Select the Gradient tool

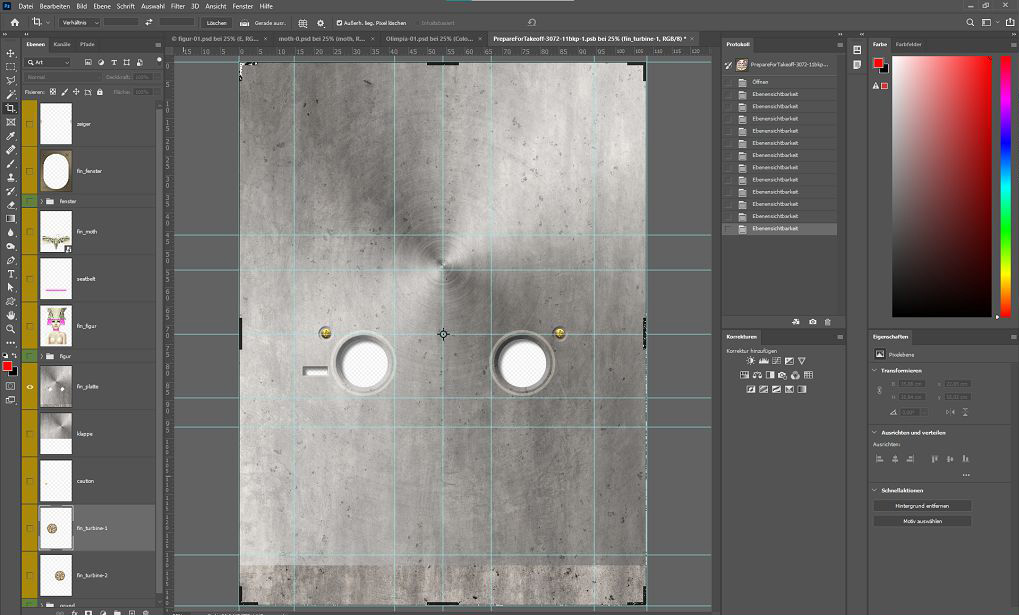(10, 219)
